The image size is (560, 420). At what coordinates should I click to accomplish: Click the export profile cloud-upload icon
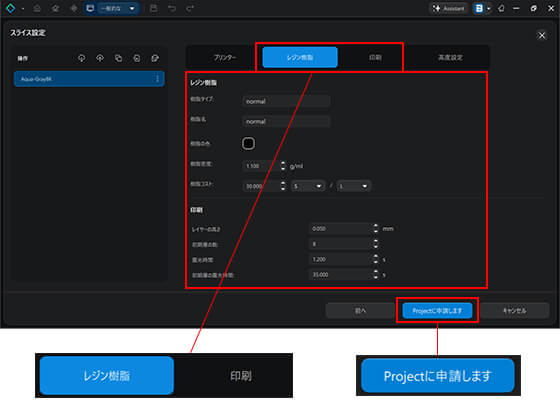click(100, 58)
